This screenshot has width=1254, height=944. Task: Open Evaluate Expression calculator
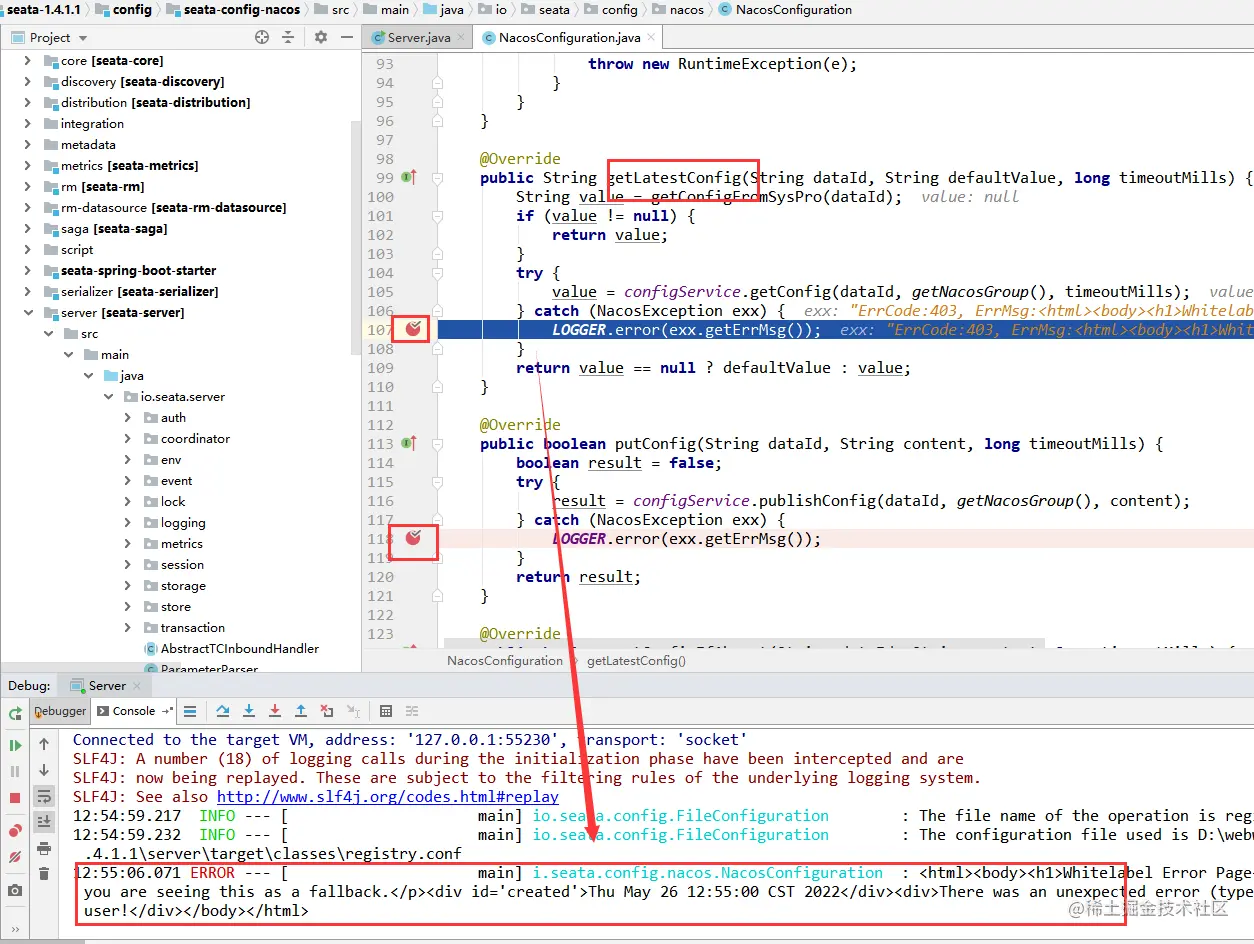(x=386, y=711)
